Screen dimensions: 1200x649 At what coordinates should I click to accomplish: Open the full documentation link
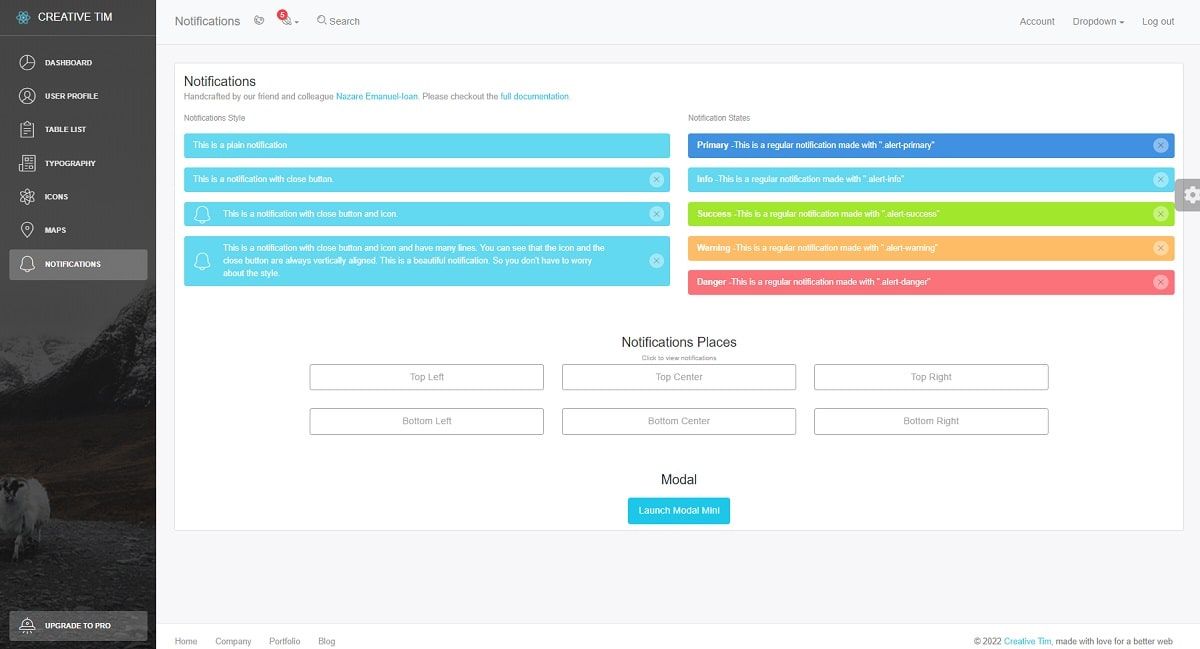point(537,96)
